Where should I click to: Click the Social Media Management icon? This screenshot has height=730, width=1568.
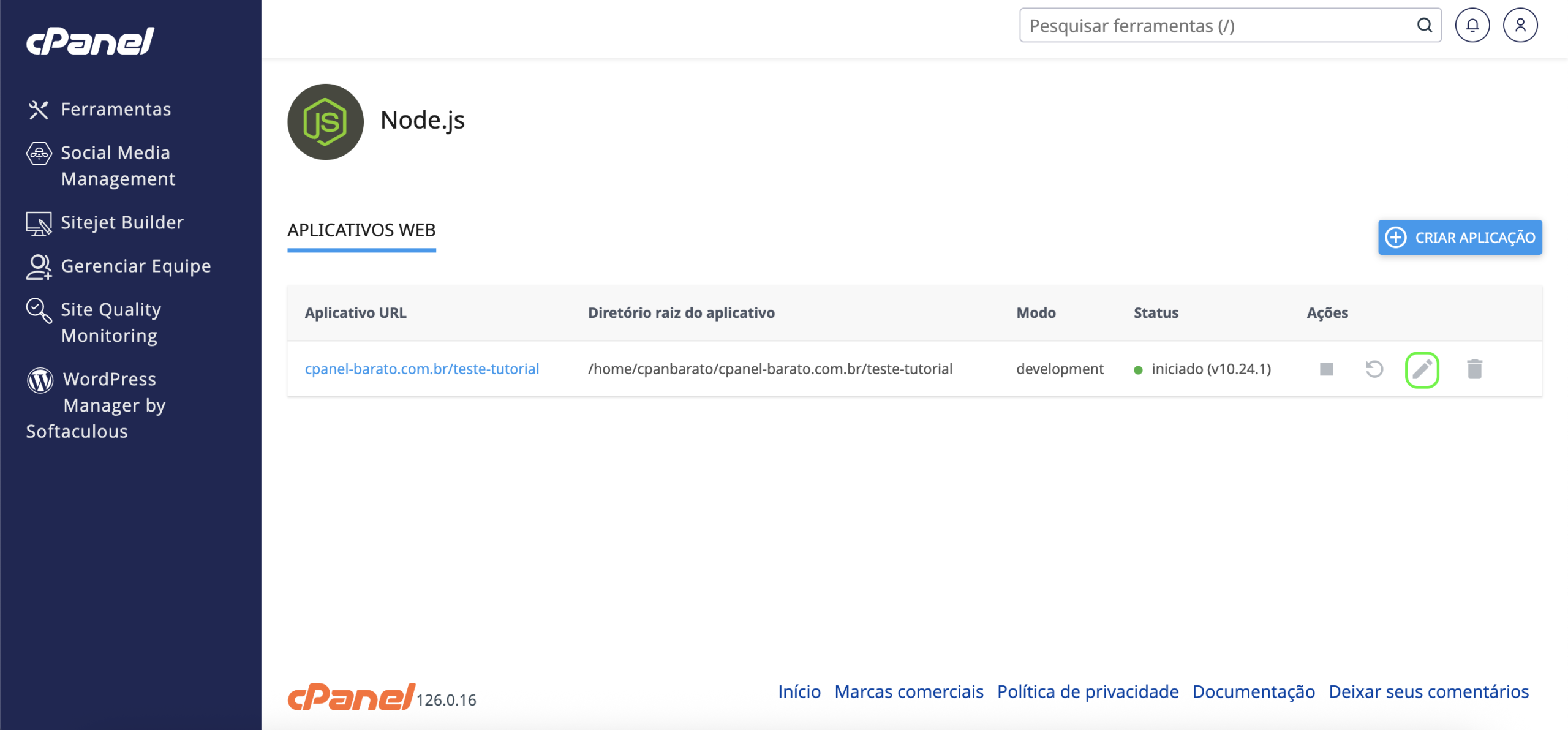click(39, 153)
